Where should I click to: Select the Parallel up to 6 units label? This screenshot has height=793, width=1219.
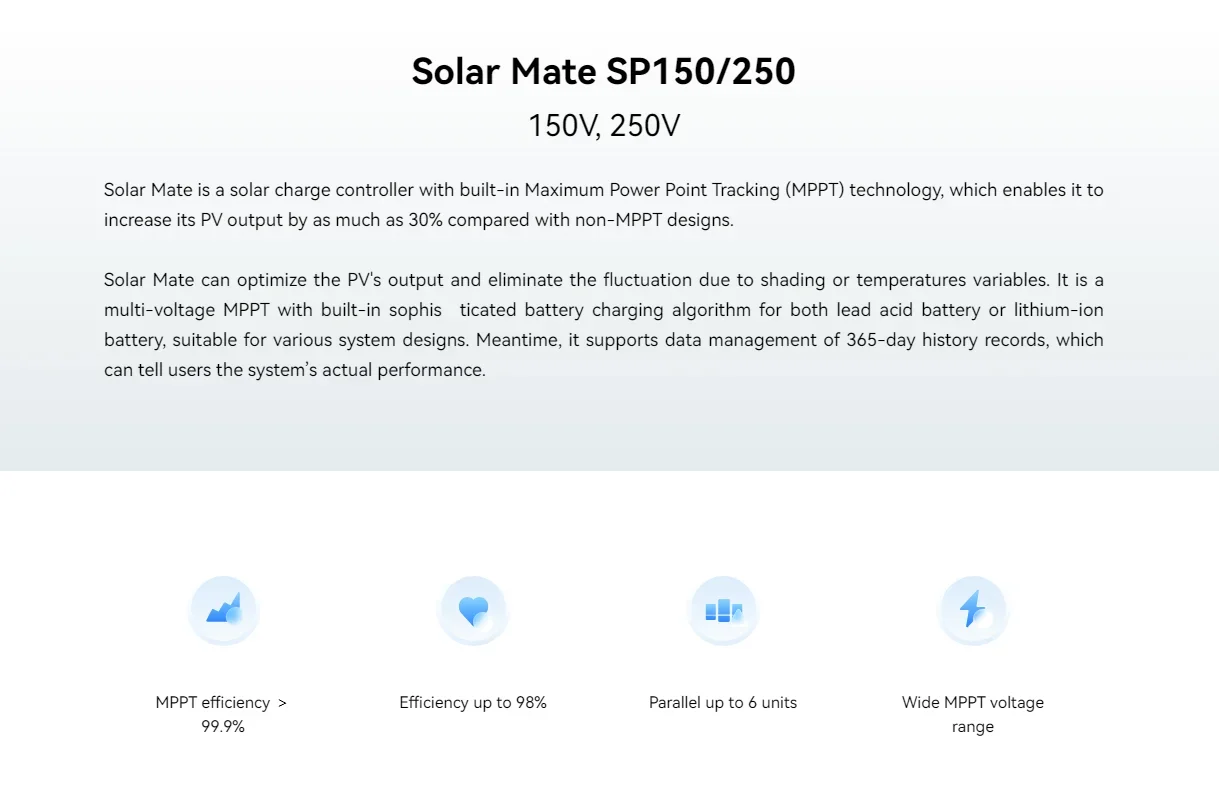[x=723, y=702]
